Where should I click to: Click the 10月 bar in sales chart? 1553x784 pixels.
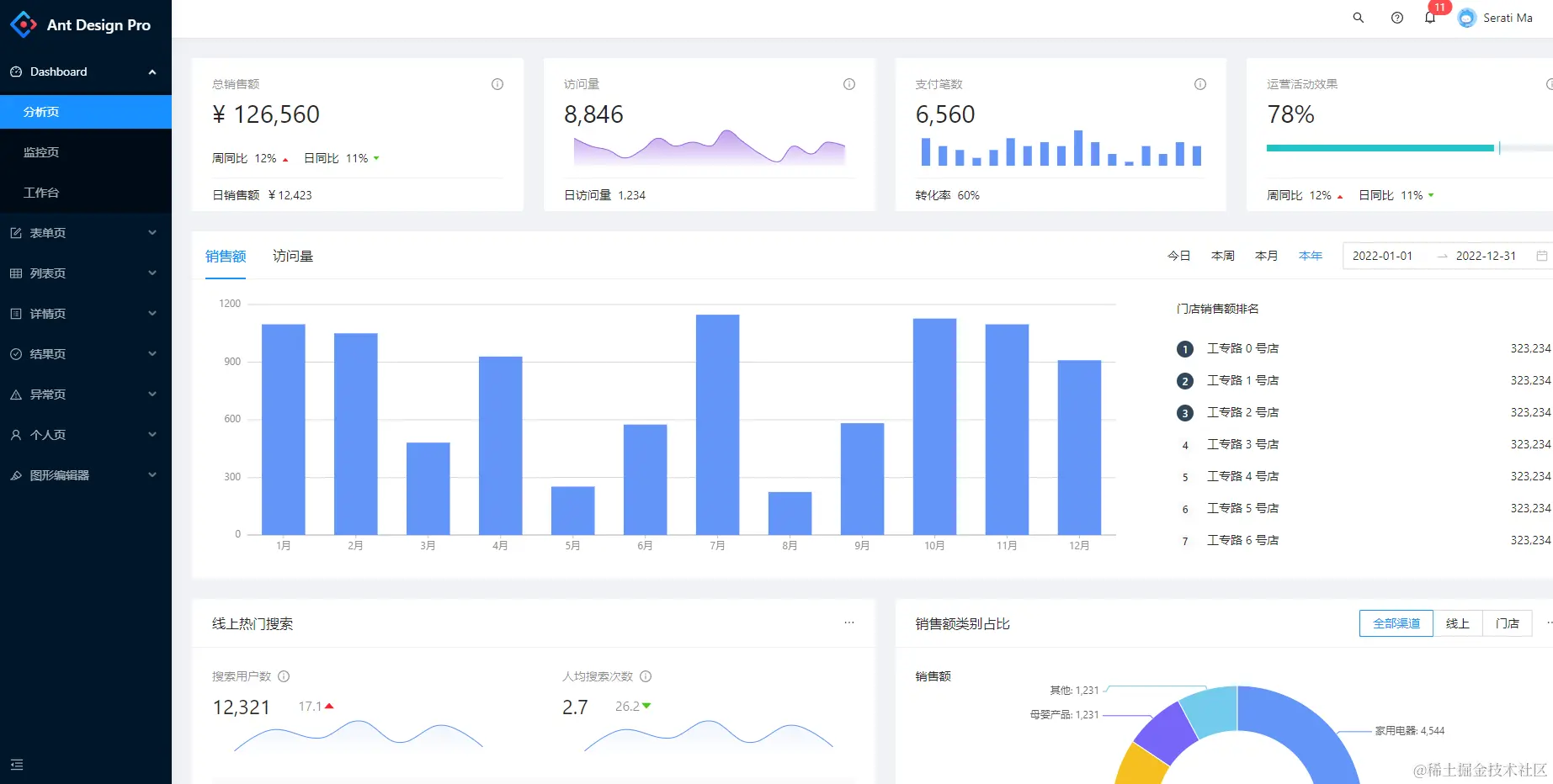935,426
